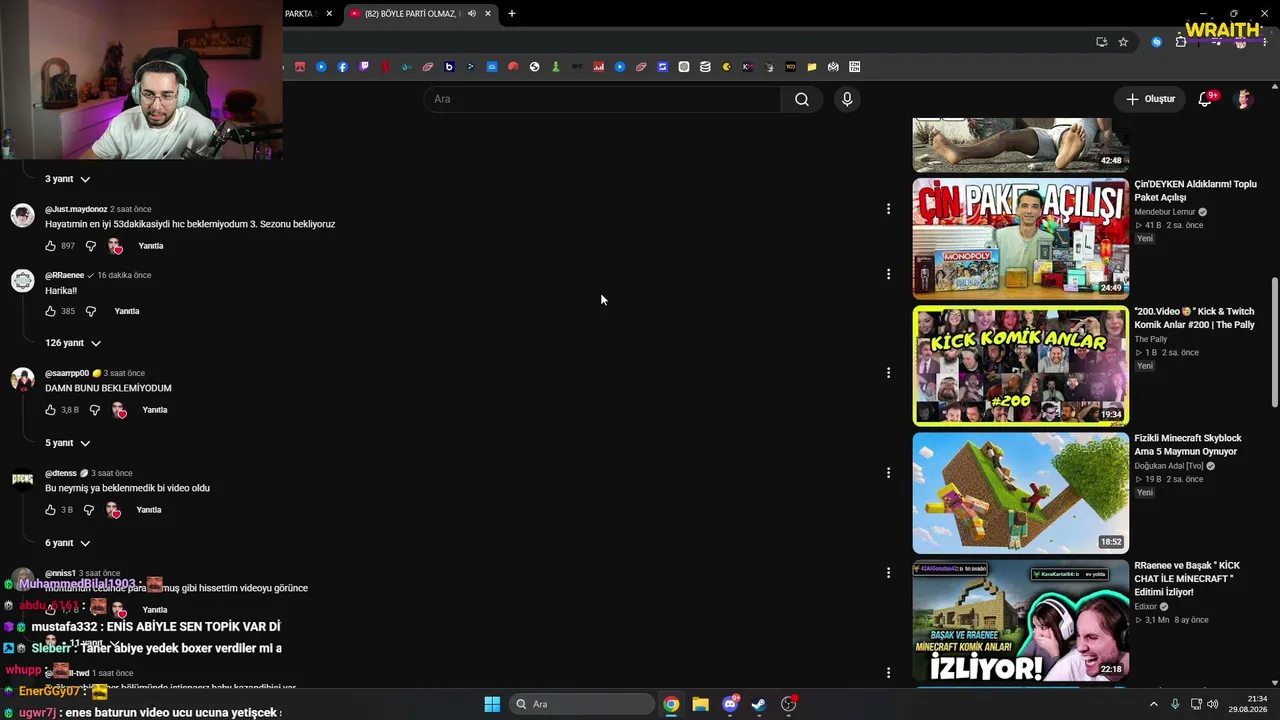Image resolution: width=1280 pixels, height=720 pixels.
Task: Open the 'ÇİN PAKET AÇILIŞI' video thumbnail
Action: pos(1020,239)
